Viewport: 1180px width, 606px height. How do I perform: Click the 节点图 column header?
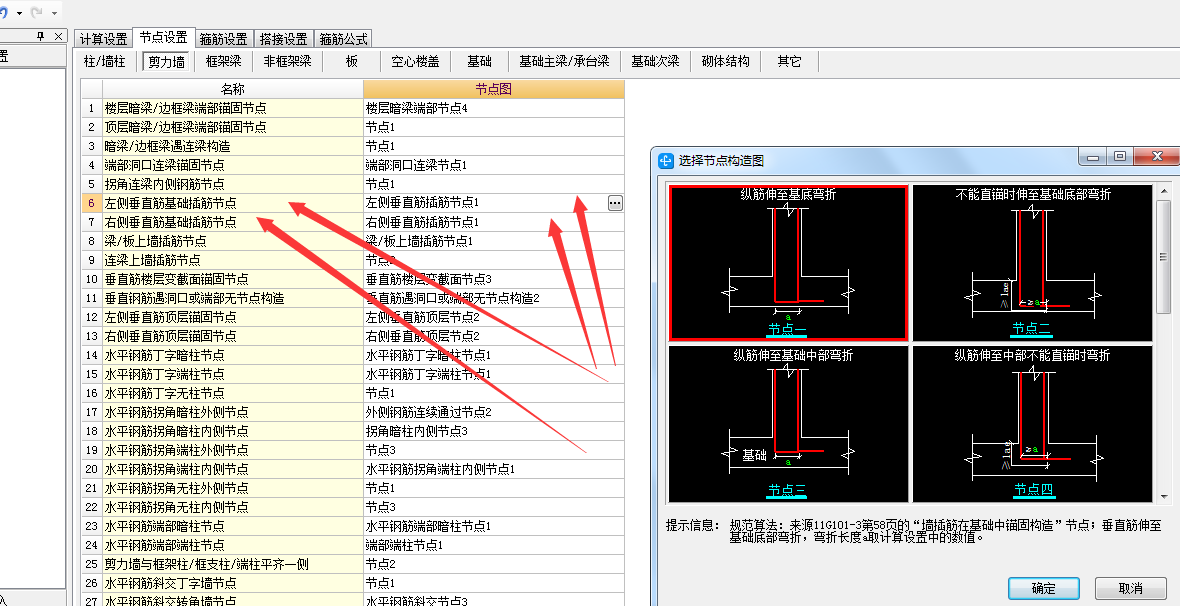tap(494, 89)
